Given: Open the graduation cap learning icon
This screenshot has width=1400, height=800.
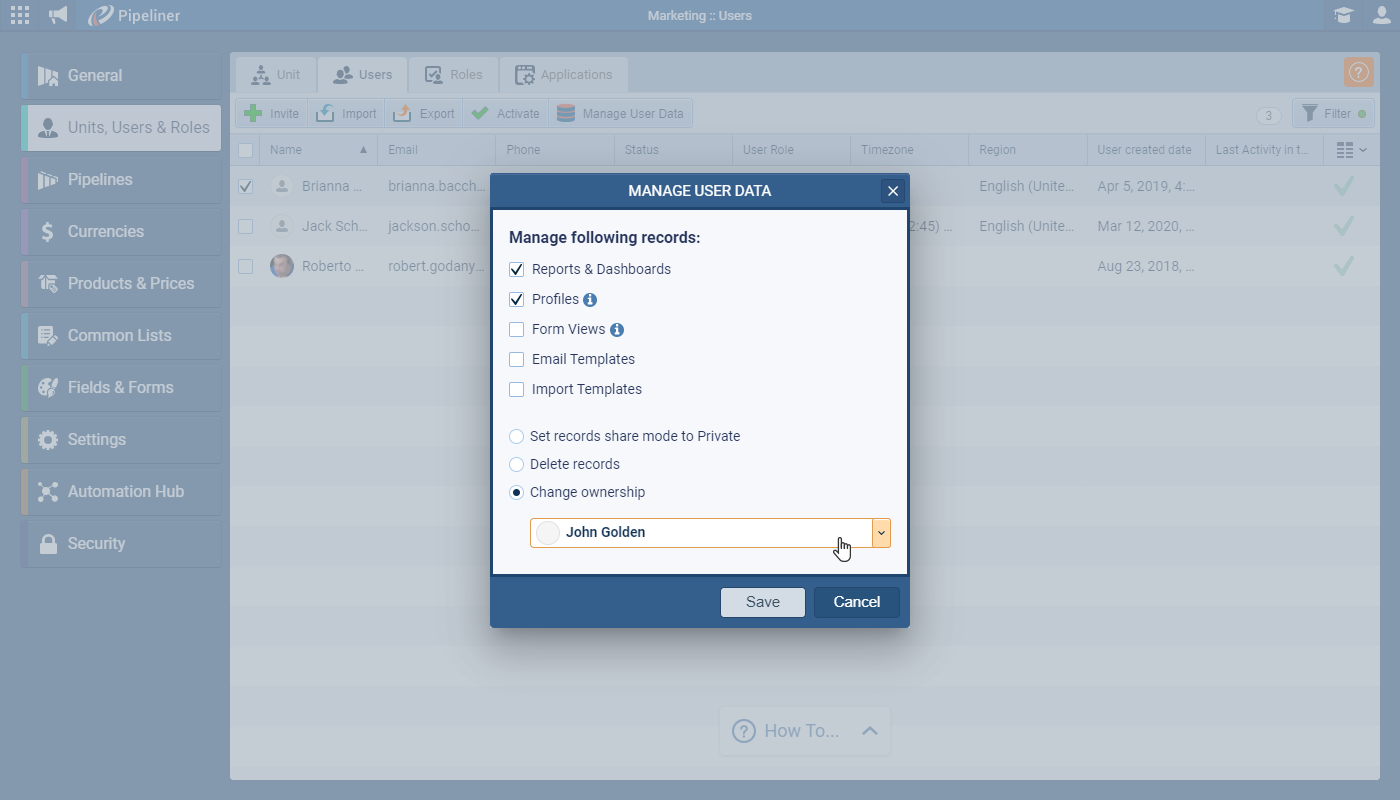Looking at the screenshot, I should (1344, 15).
